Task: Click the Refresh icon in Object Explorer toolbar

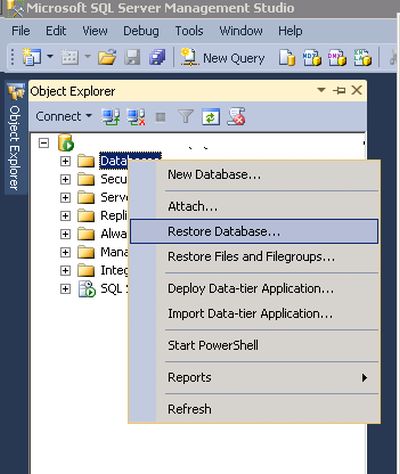Action: tap(211, 117)
